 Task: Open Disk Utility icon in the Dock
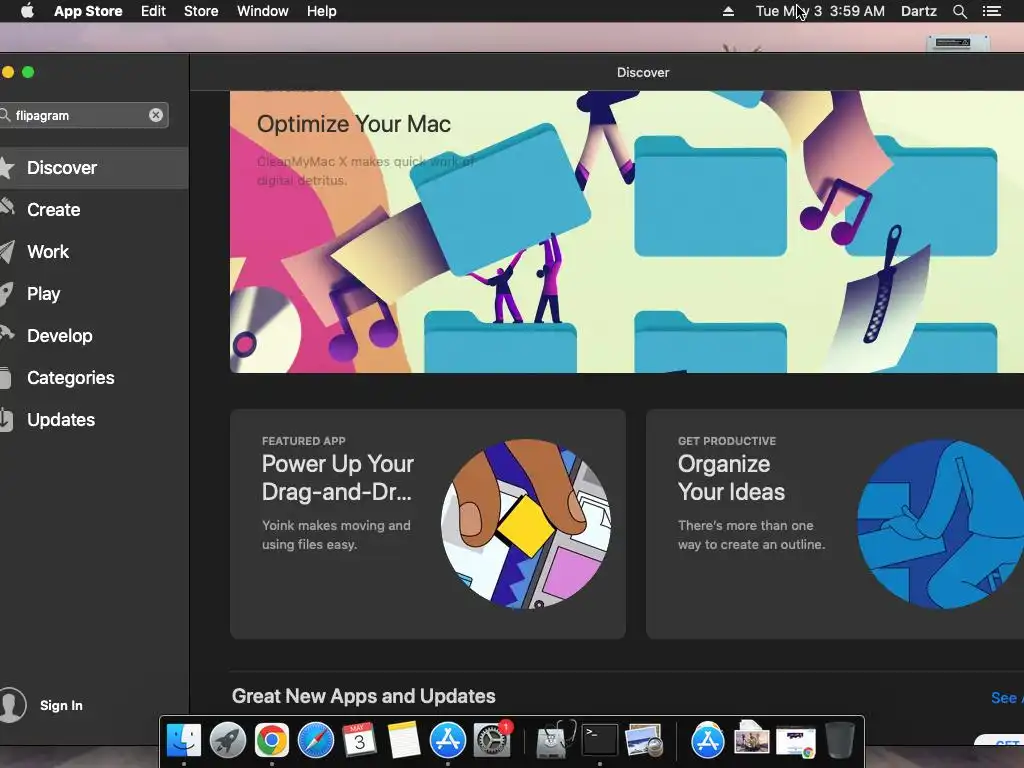(x=555, y=740)
